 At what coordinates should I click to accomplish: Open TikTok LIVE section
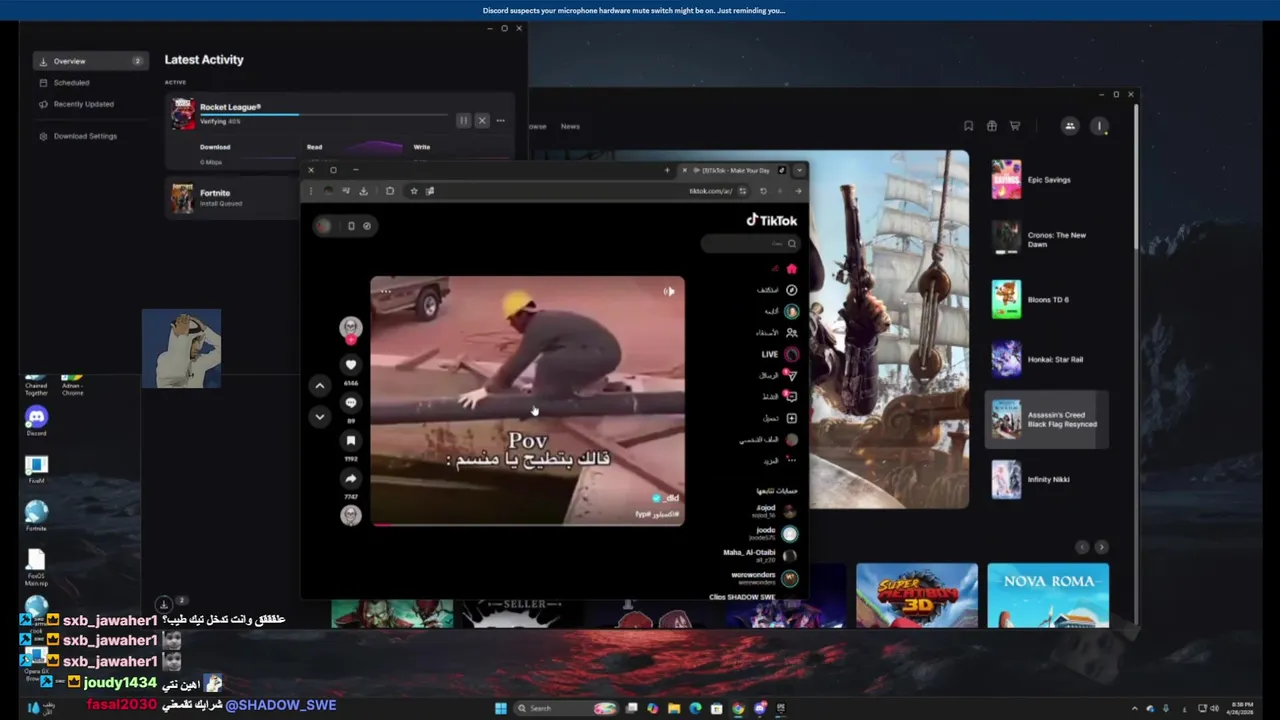(x=779, y=354)
